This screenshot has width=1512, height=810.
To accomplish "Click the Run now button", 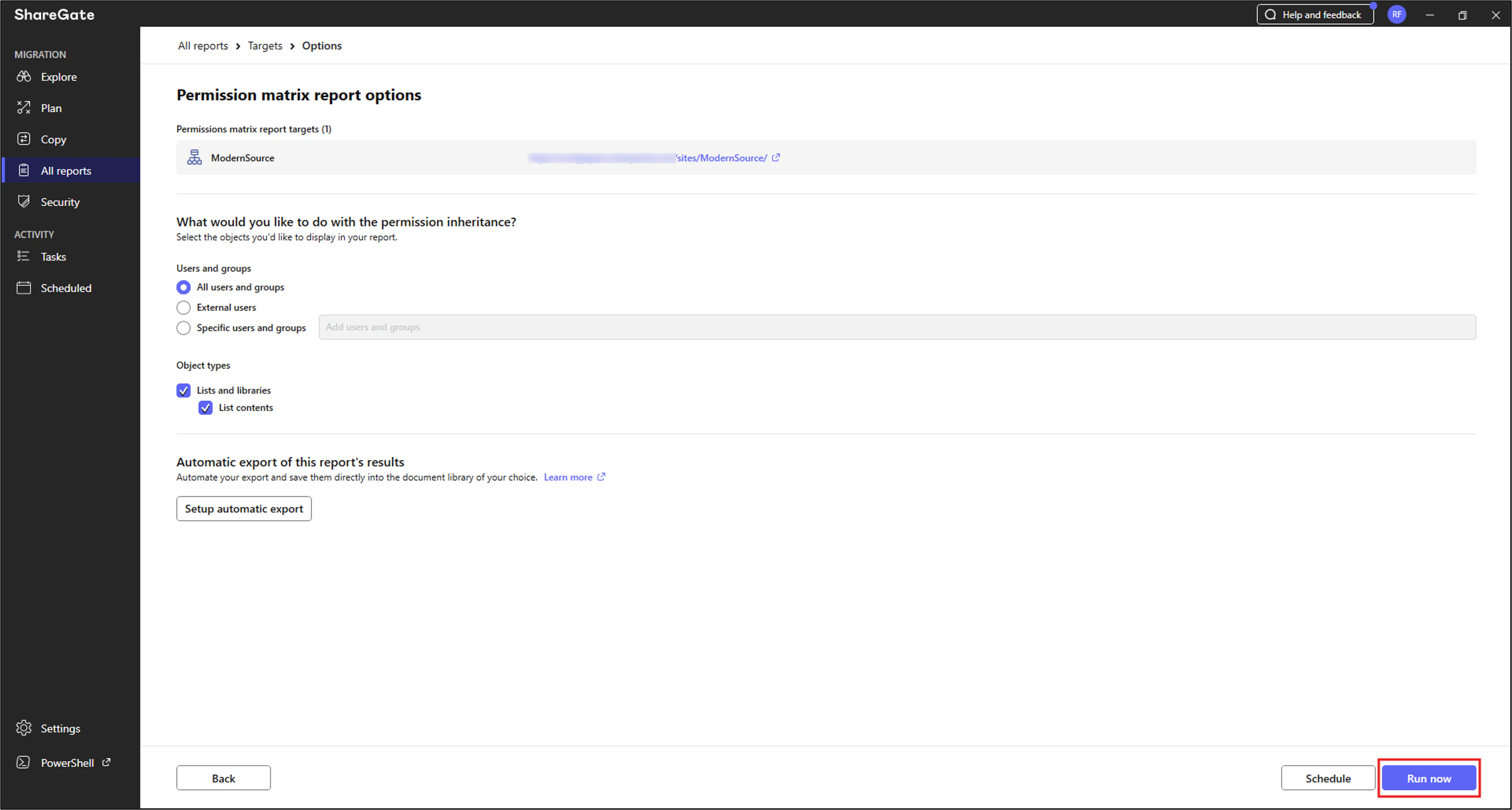I will (1429, 778).
